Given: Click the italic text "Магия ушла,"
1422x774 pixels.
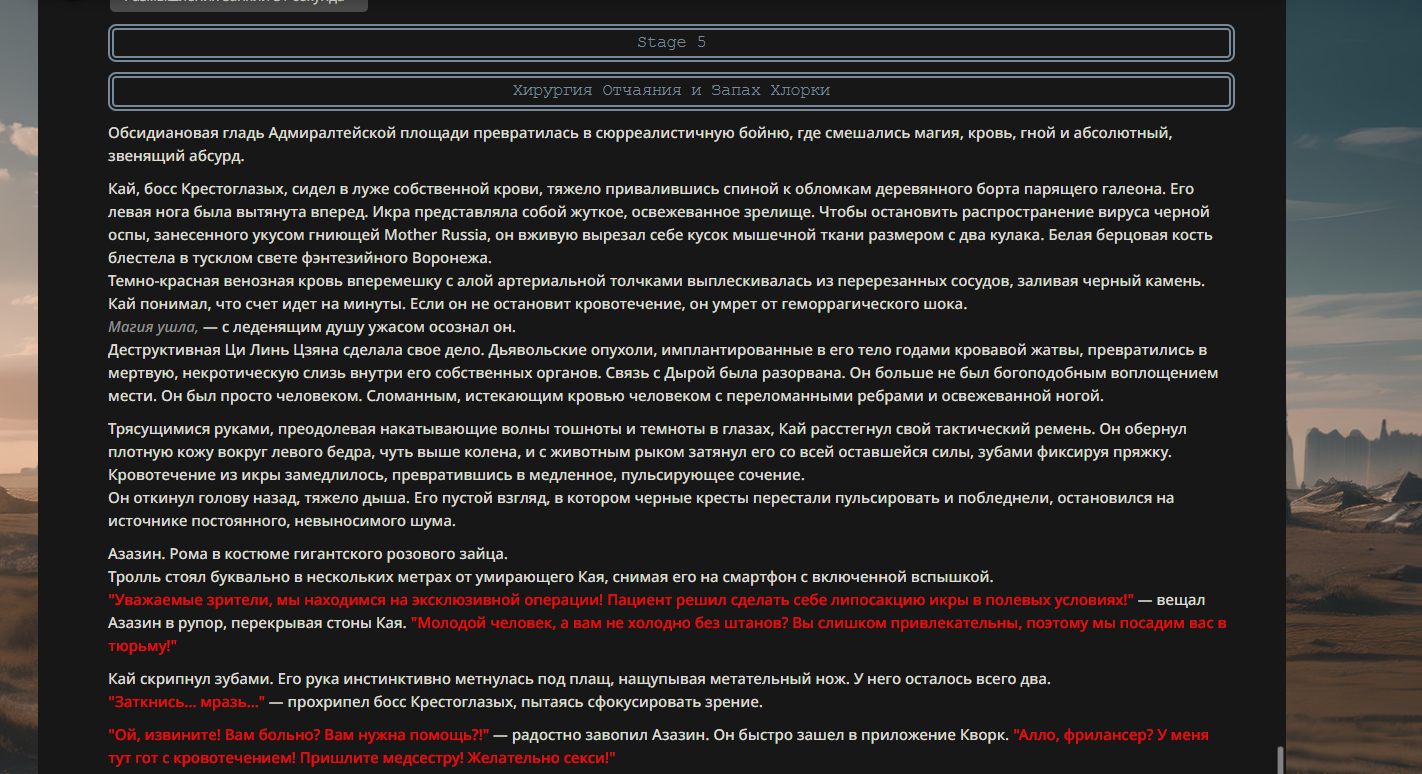Looking at the screenshot, I should 153,327.
